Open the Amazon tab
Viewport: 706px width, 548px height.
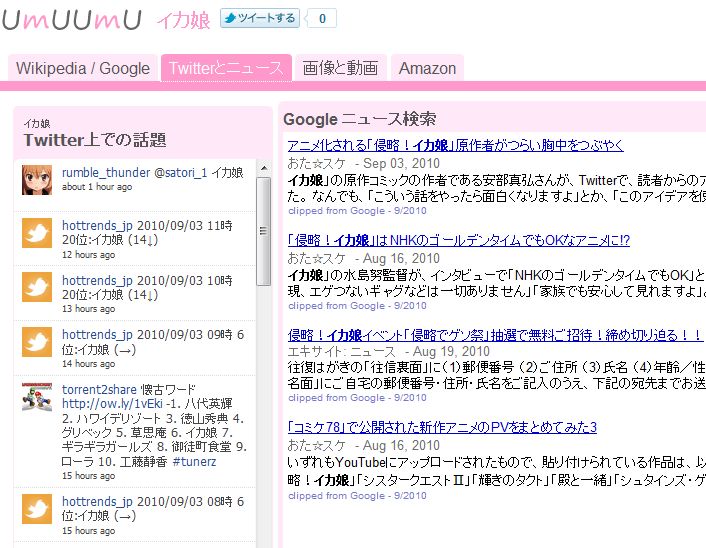[x=427, y=68]
